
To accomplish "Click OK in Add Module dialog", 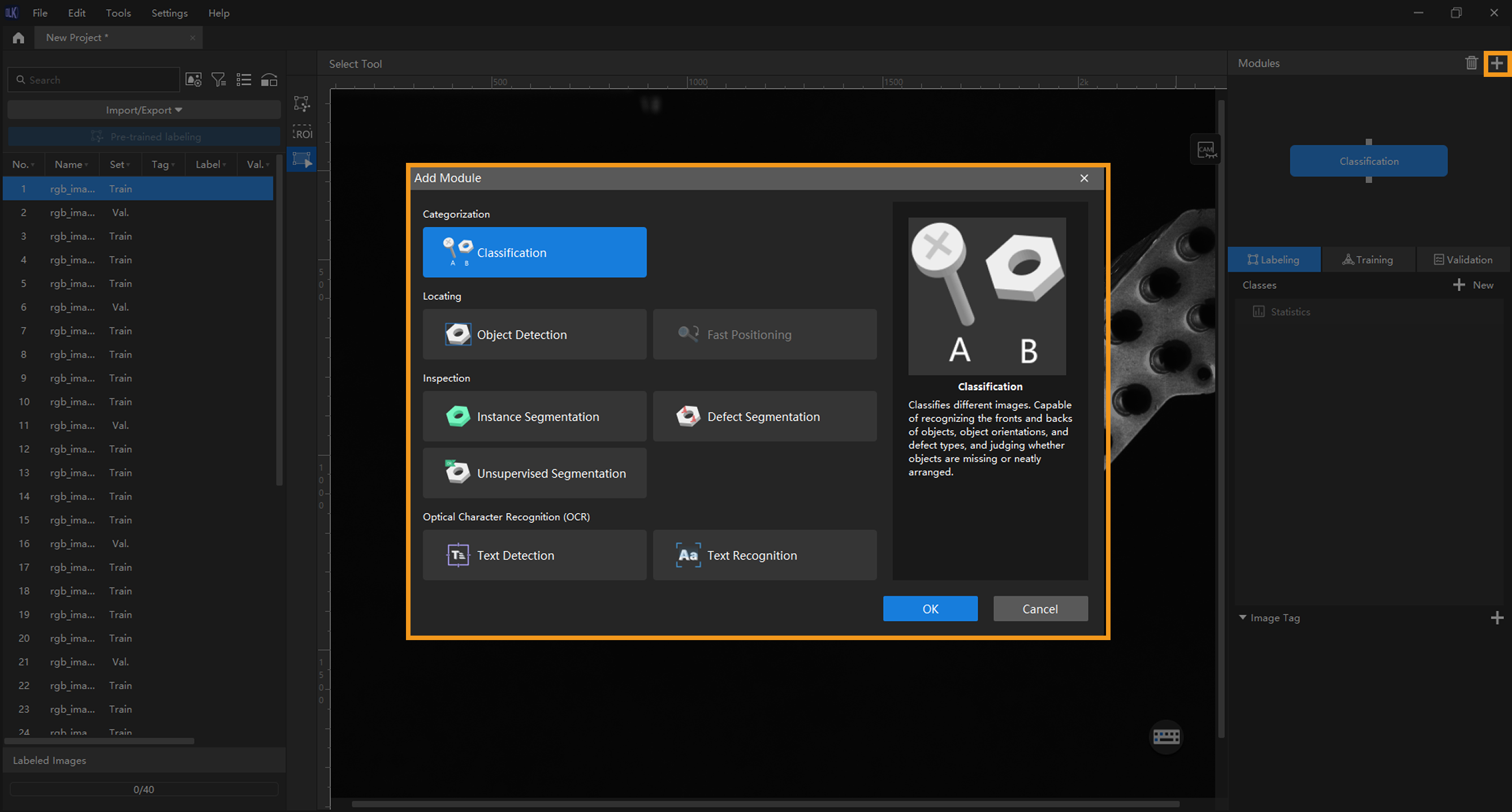I will [x=930, y=609].
